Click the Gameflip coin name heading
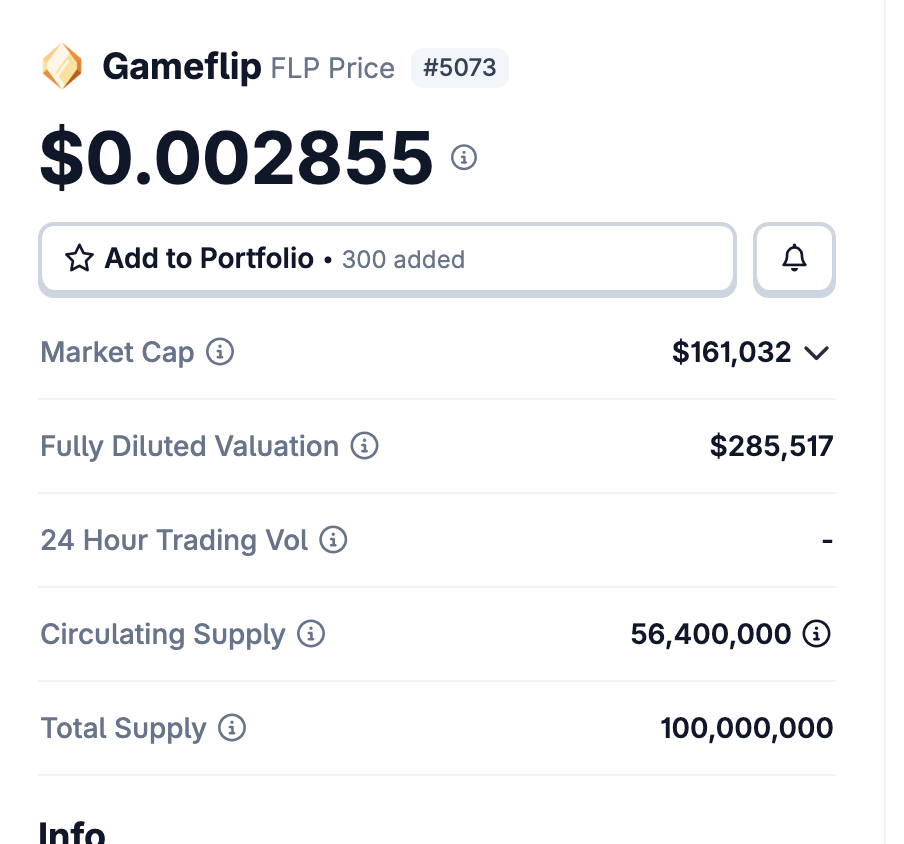Screen dimensions: 904x844 pos(181,68)
